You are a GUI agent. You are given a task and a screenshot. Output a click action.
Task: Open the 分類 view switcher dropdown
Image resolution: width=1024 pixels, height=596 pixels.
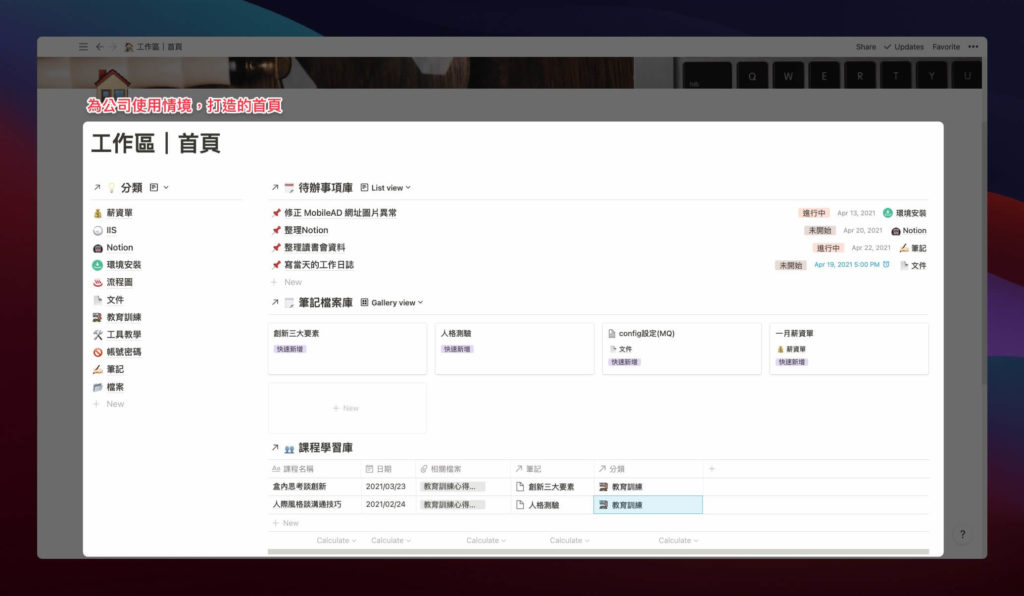tap(159, 187)
